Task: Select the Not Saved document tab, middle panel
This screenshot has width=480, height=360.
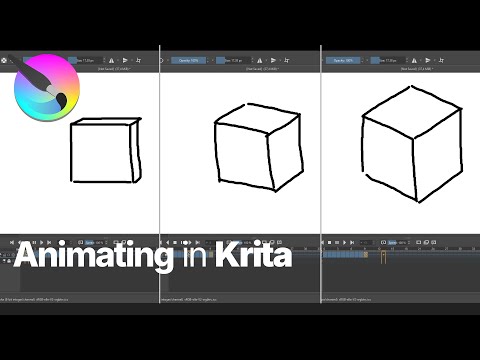Action: (262, 69)
